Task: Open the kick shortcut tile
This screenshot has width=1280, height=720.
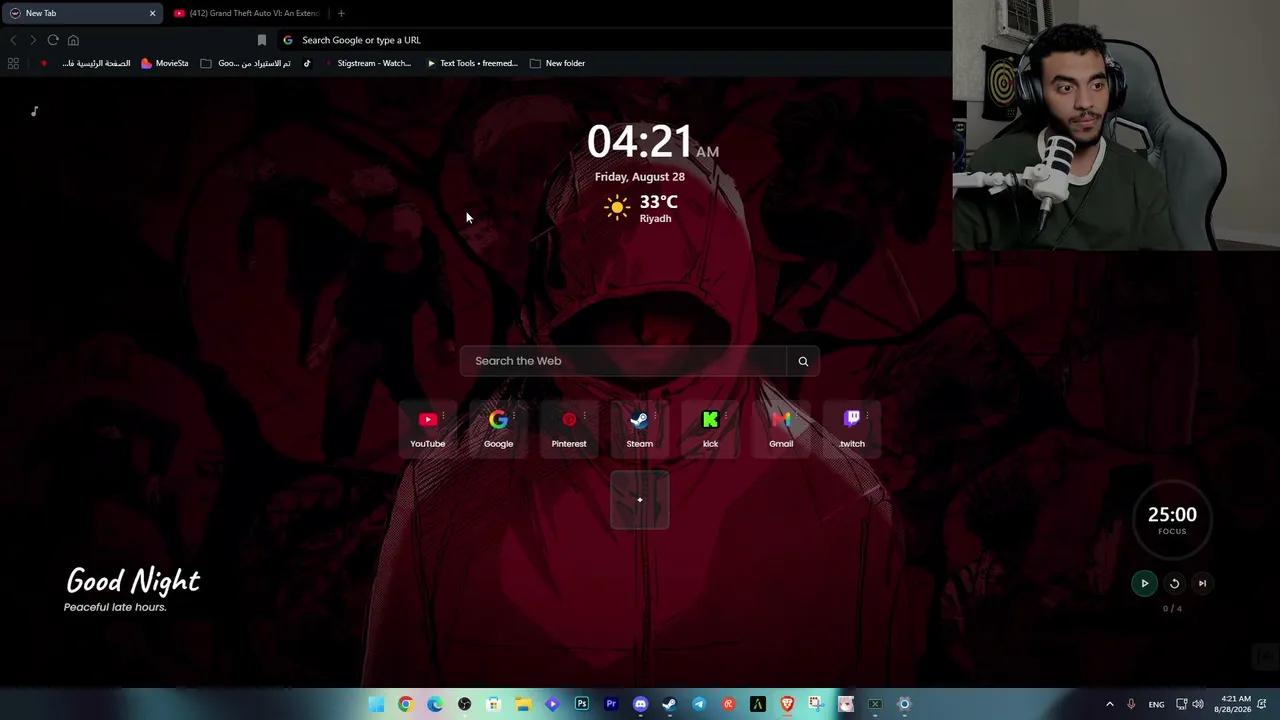Action: click(x=710, y=429)
